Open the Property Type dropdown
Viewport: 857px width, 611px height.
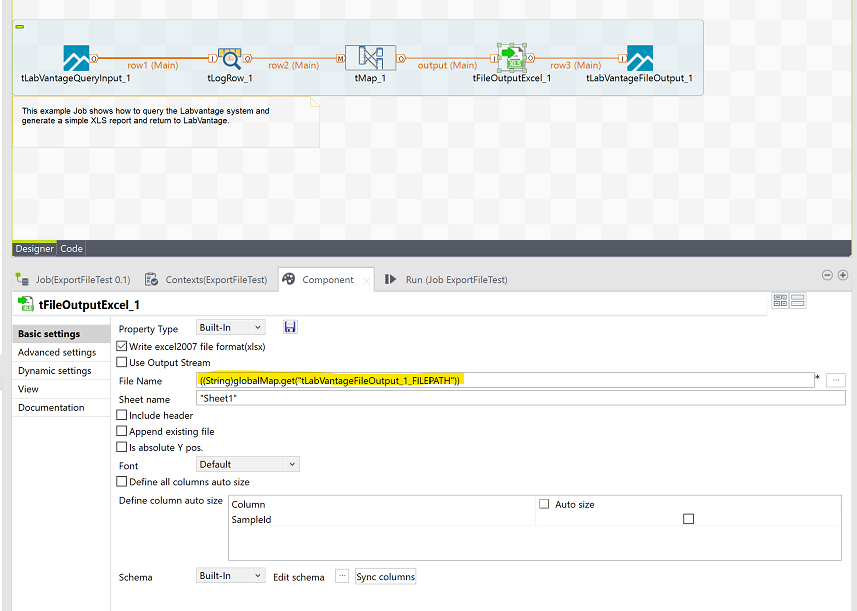click(231, 327)
